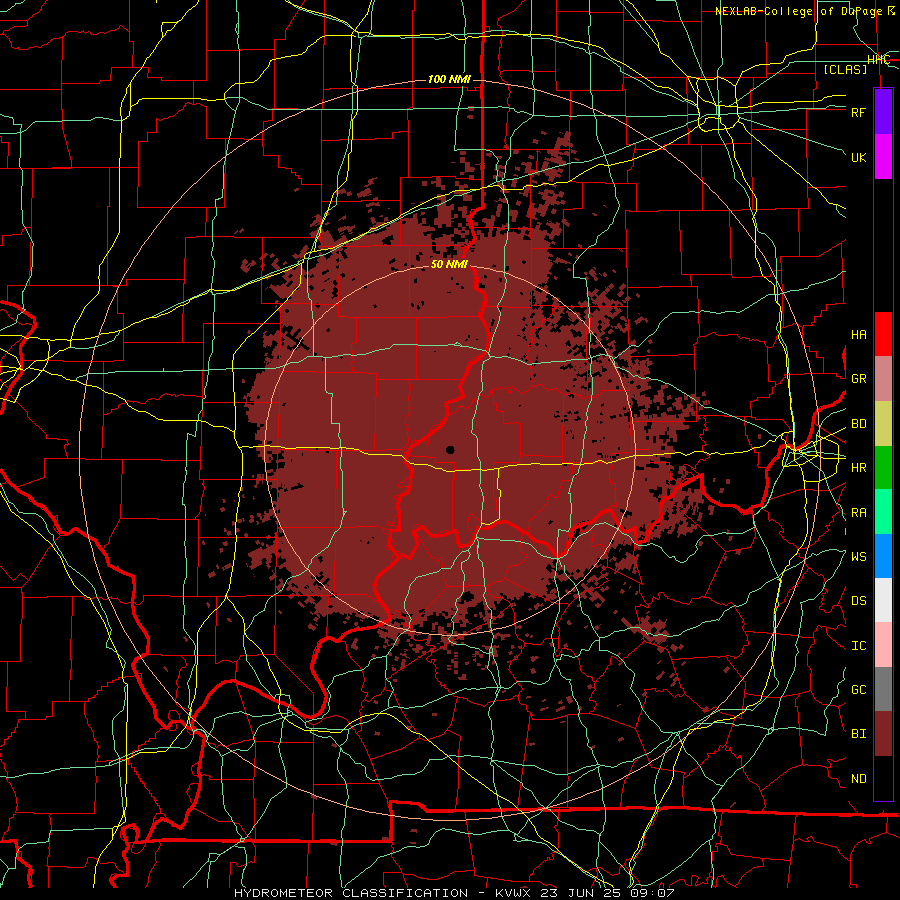This screenshot has height=900, width=900.
Task: Pick the RA light-green legend block
Action: (883, 512)
